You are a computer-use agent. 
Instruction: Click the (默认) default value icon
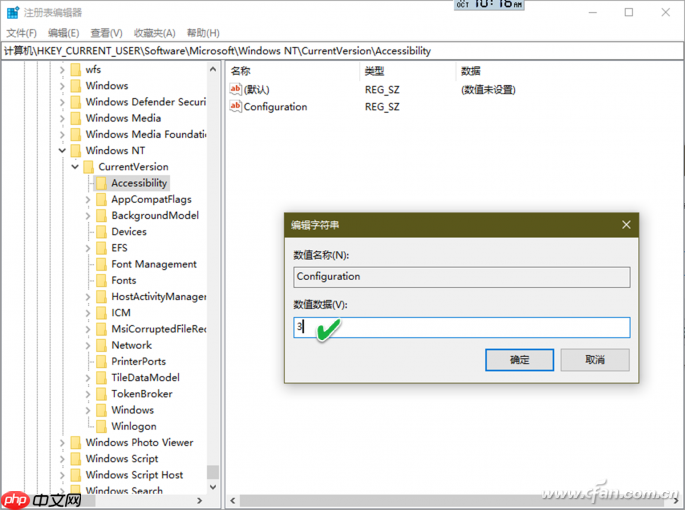click(x=236, y=89)
